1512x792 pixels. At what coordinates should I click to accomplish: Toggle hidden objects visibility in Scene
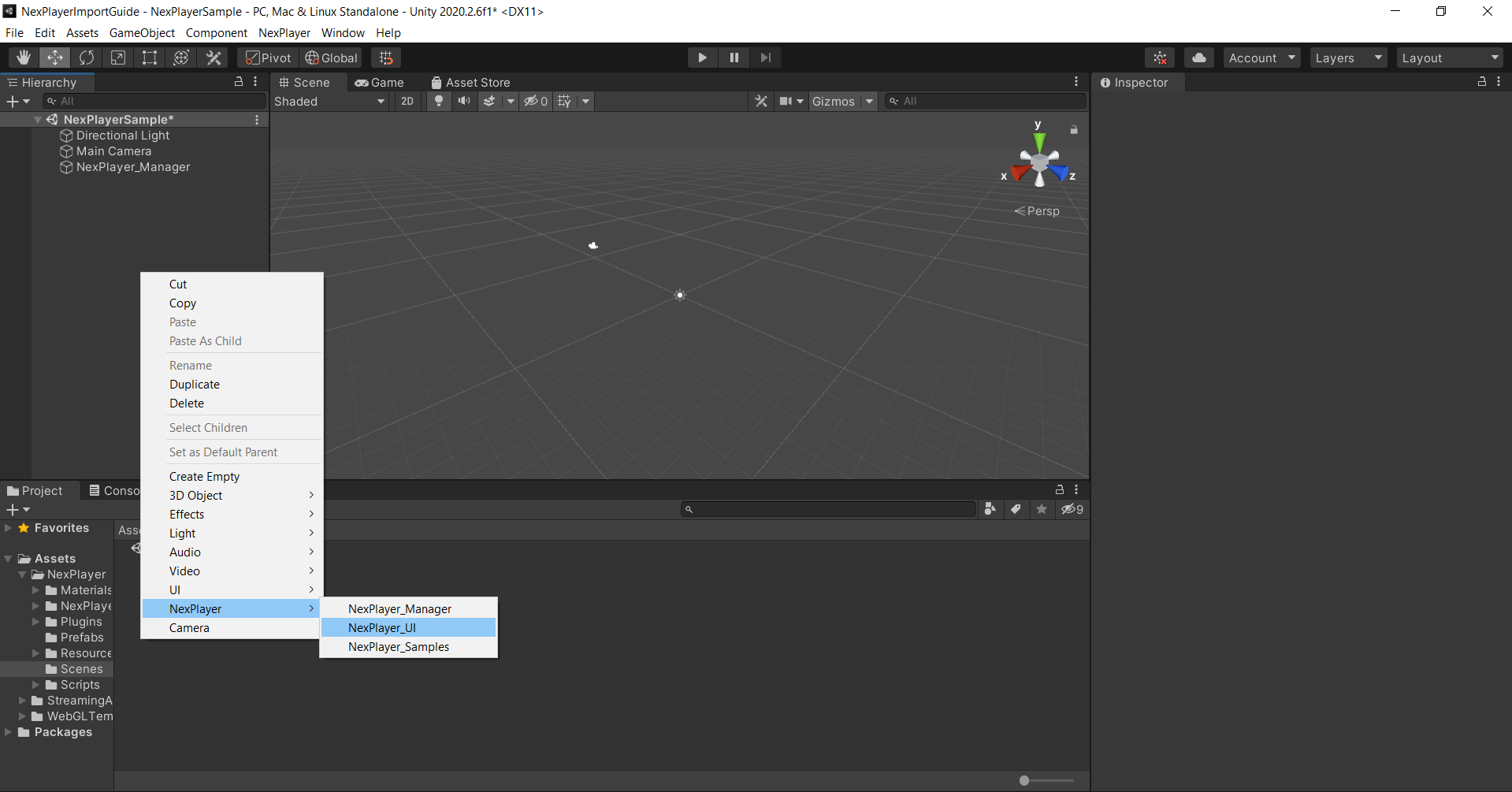tap(536, 101)
